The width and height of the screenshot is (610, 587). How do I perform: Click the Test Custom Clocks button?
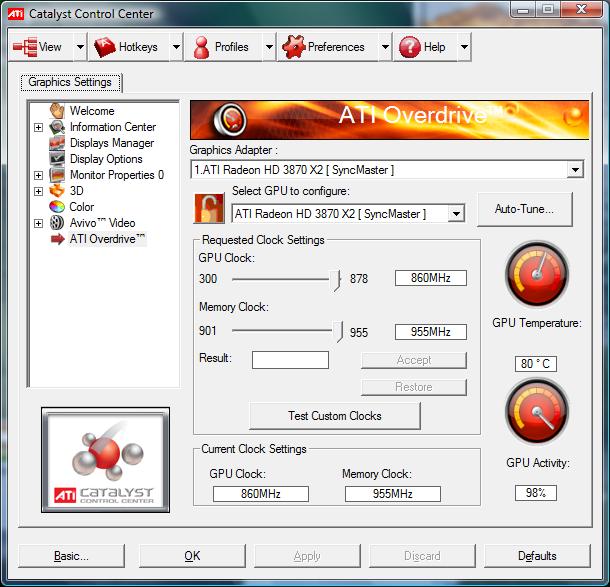click(x=334, y=416)
